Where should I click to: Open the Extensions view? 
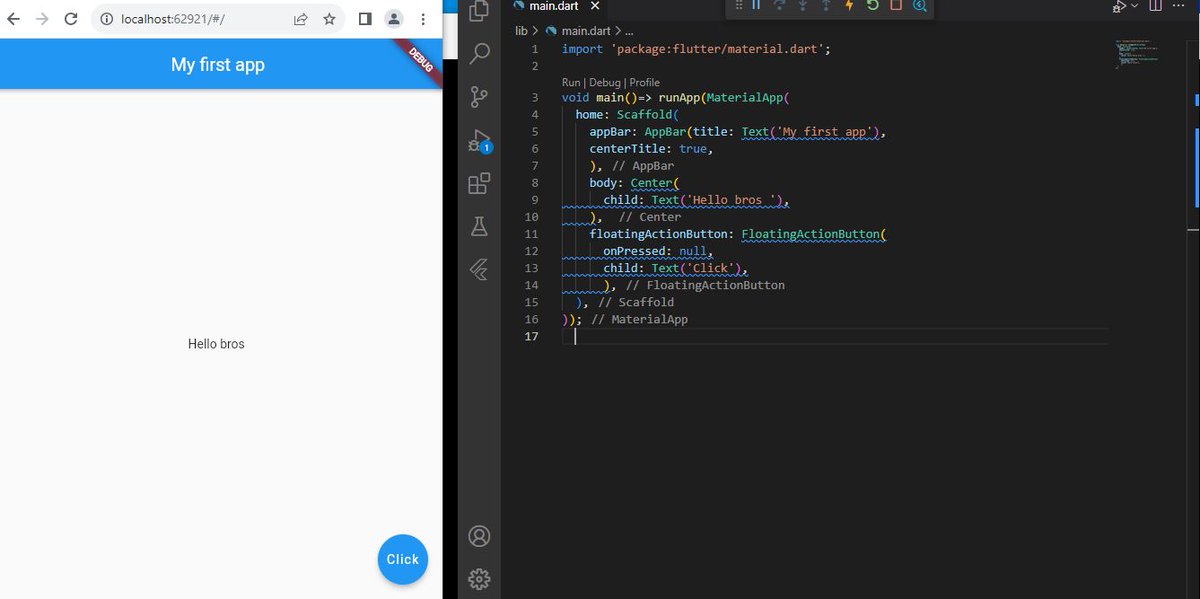coord(479,184)
